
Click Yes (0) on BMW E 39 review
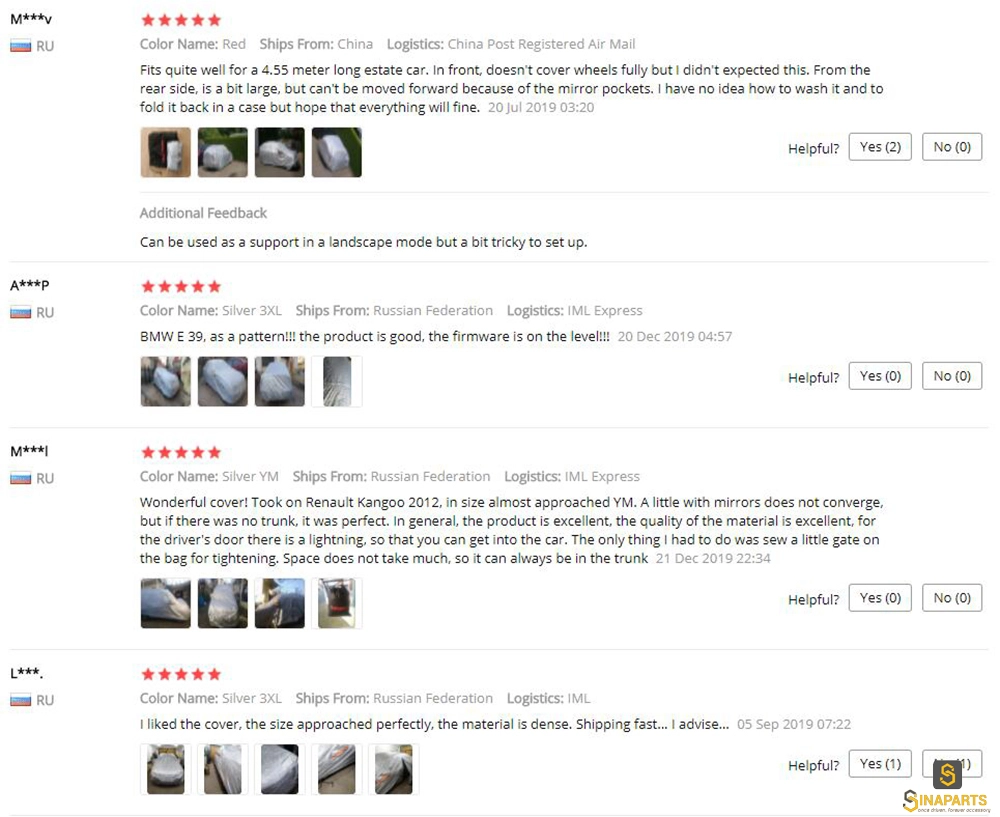coord(880,376)
